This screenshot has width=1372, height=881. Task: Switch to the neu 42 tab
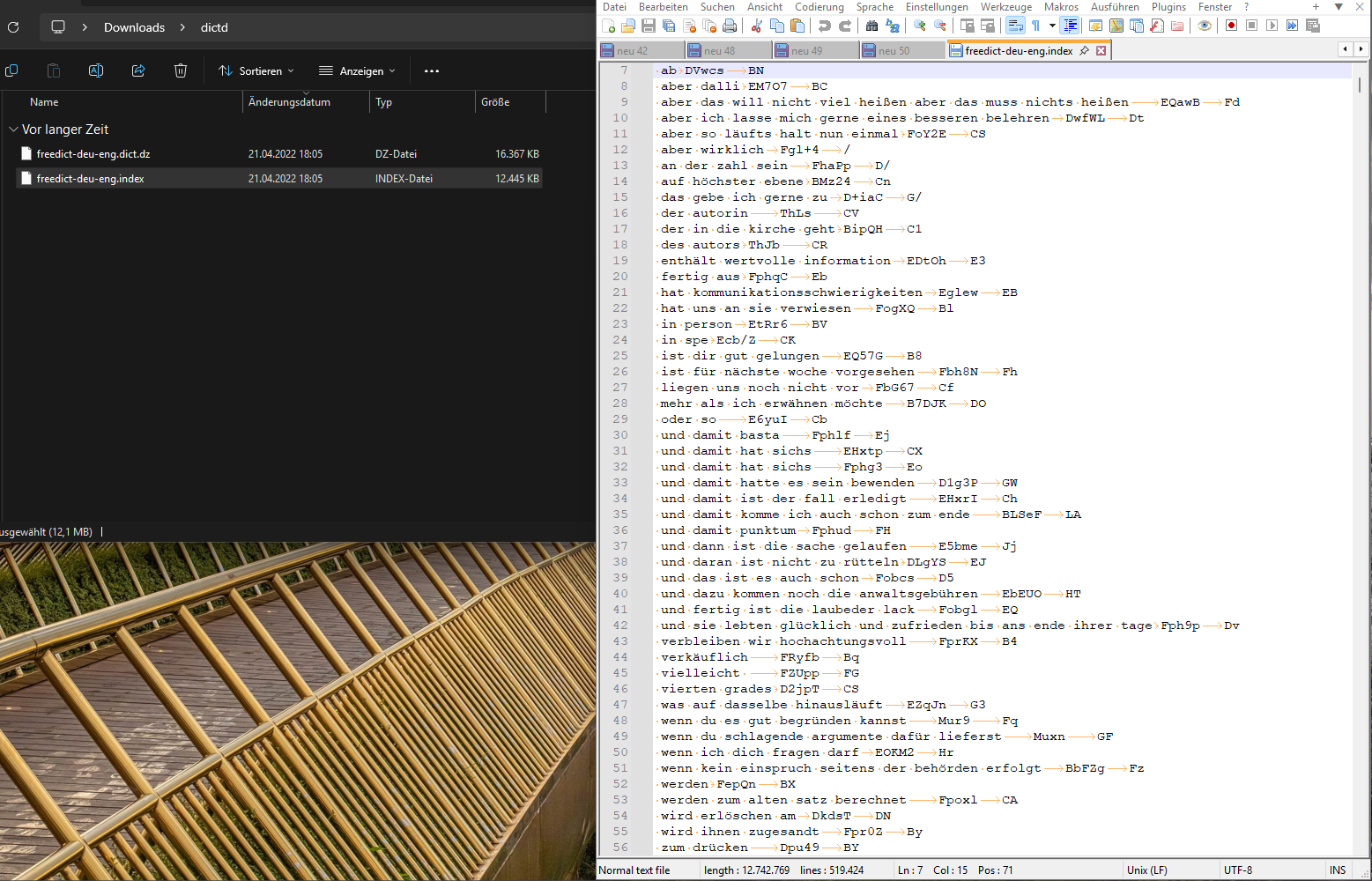(641, 51)
